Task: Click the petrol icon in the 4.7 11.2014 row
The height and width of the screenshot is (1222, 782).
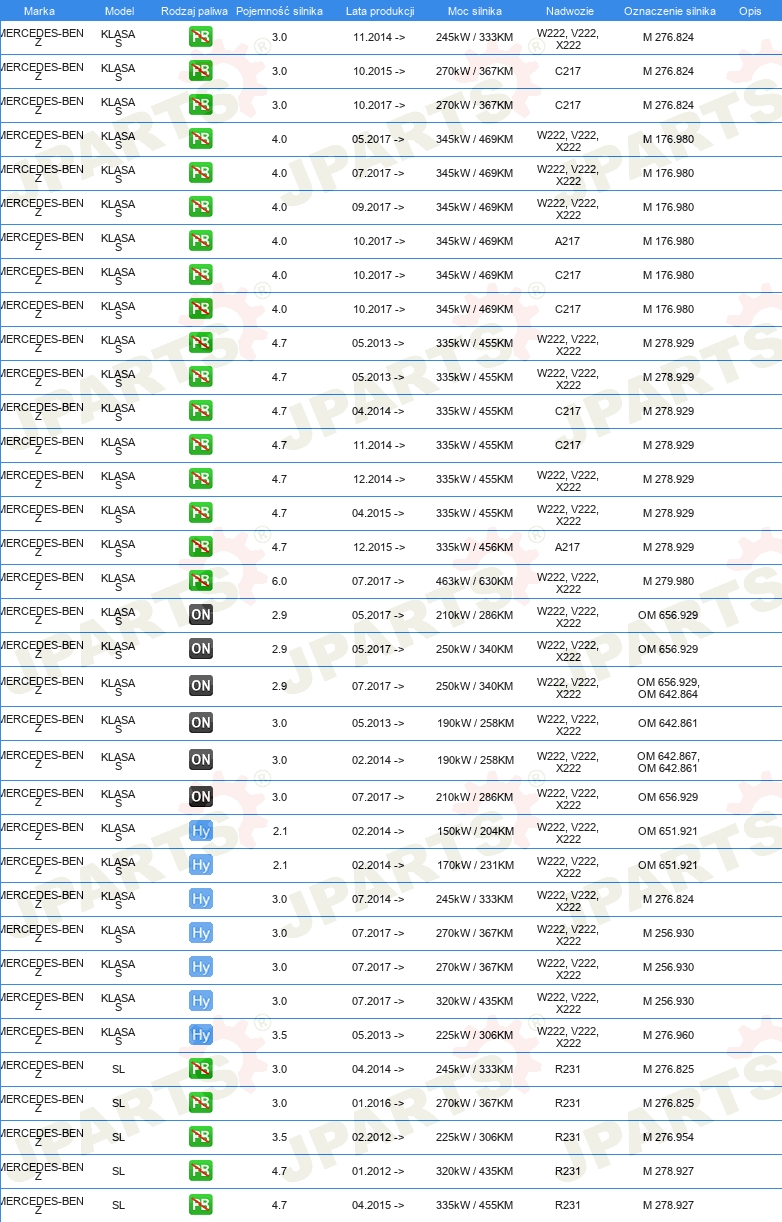Action: 201,445
